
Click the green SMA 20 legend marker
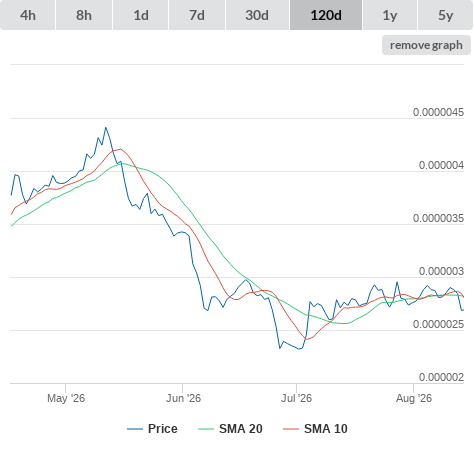click(206, 429)
